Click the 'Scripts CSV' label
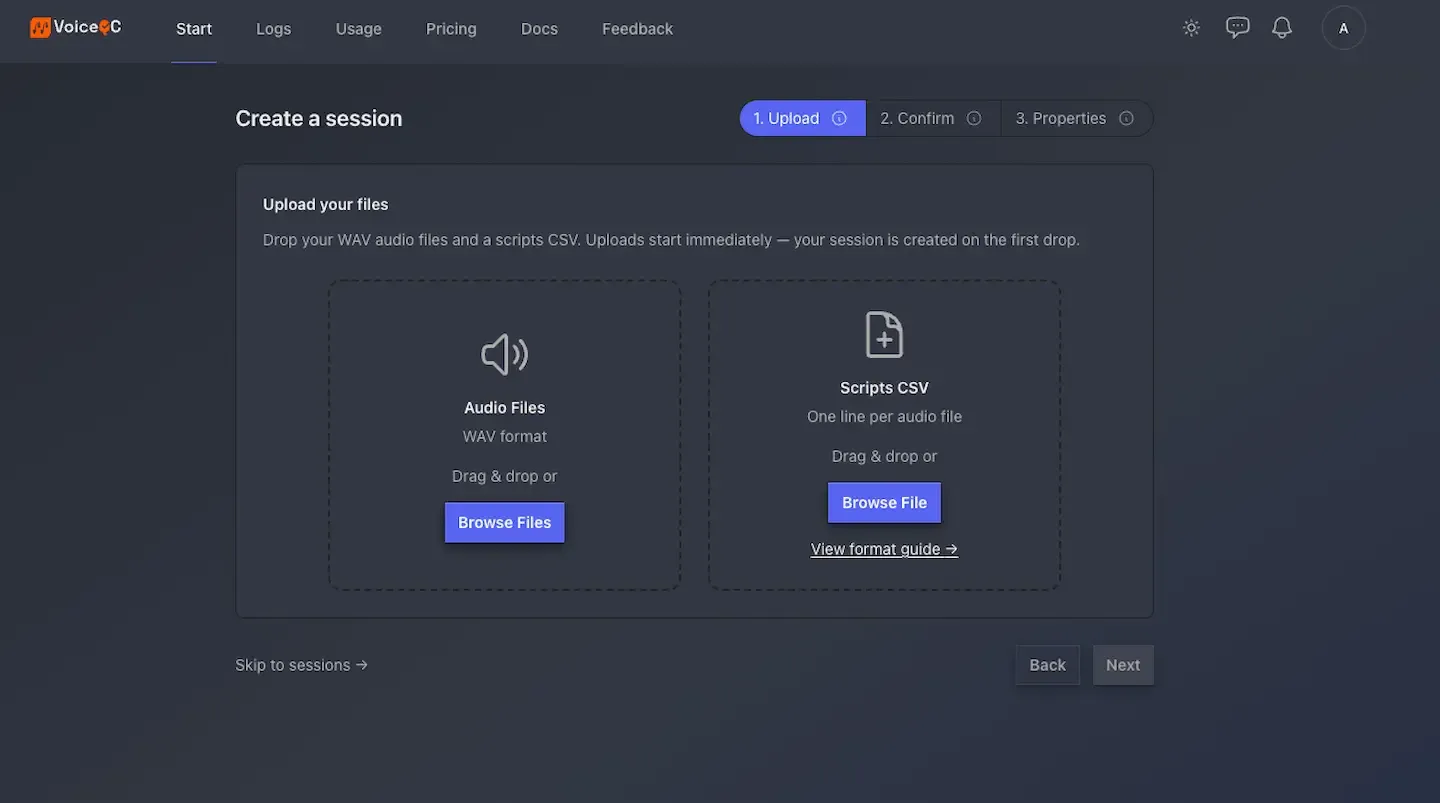The height and width of the screenshot is (803, 1440). pos(884,387)
